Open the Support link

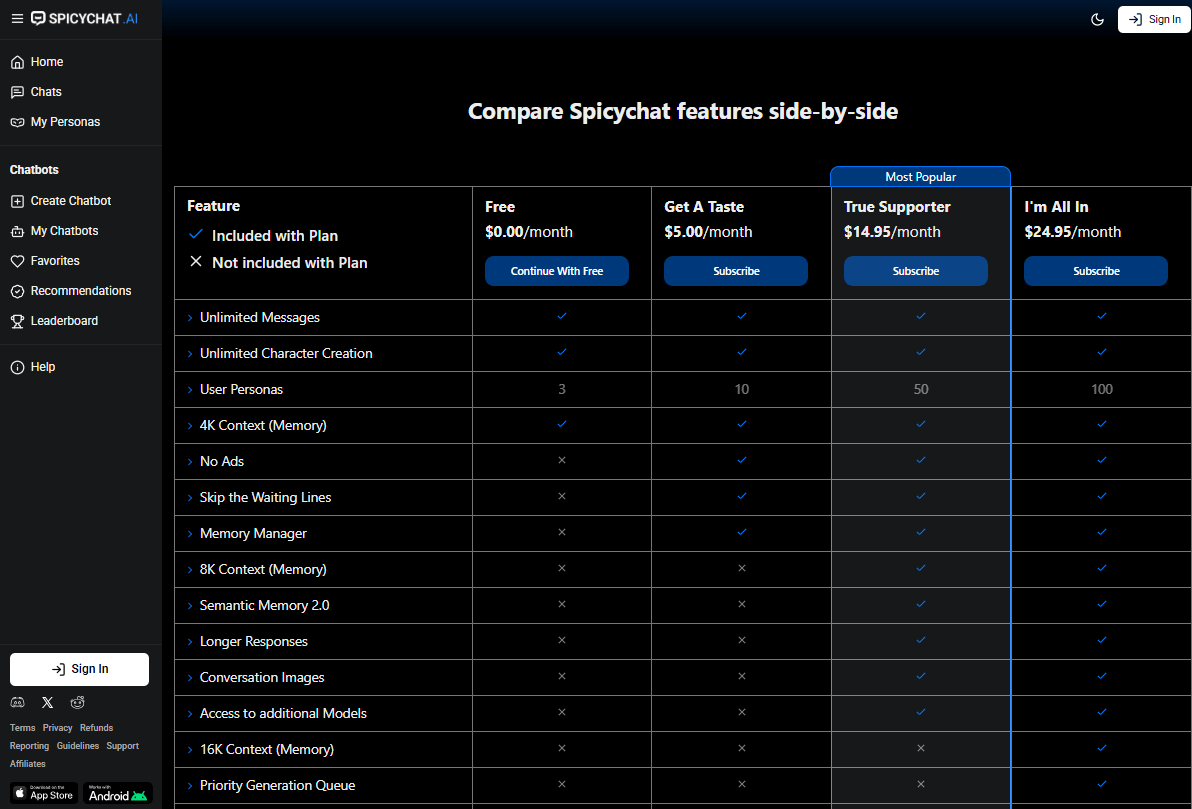(122, 746)
